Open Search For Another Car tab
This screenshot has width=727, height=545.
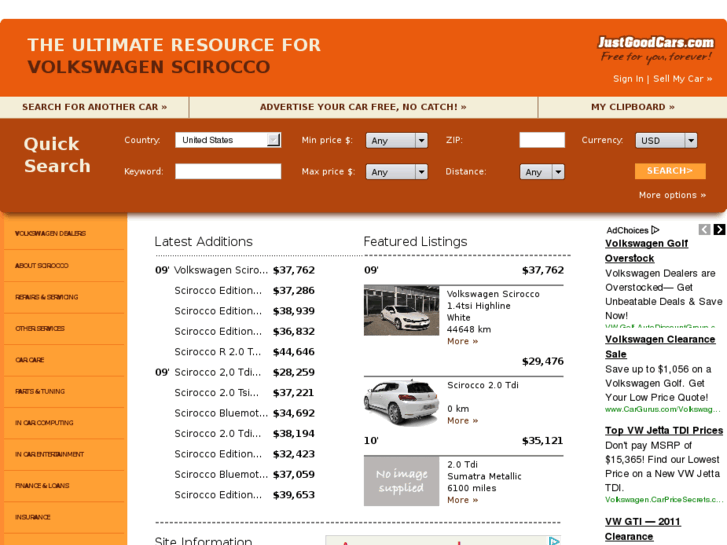pos(95,107)
